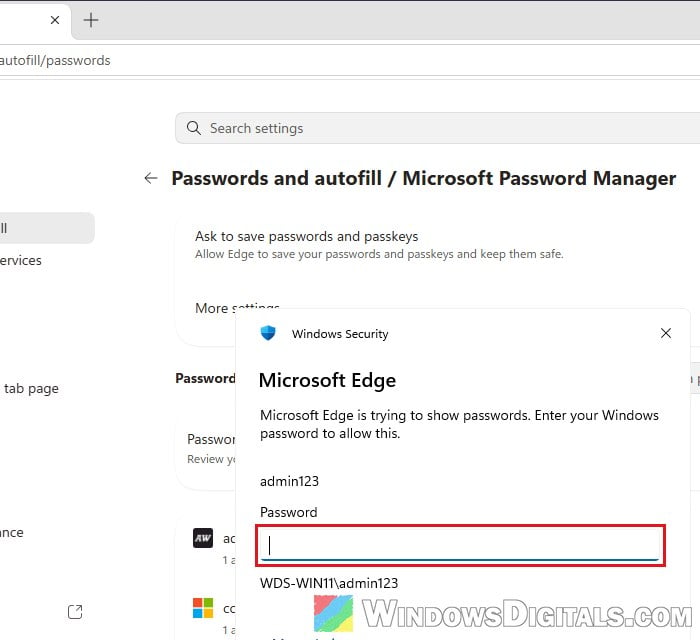Click the address bar showing autofill/passwords
Image resolution: width=700 pixels, height=640 pixels.
pos(350,60)
